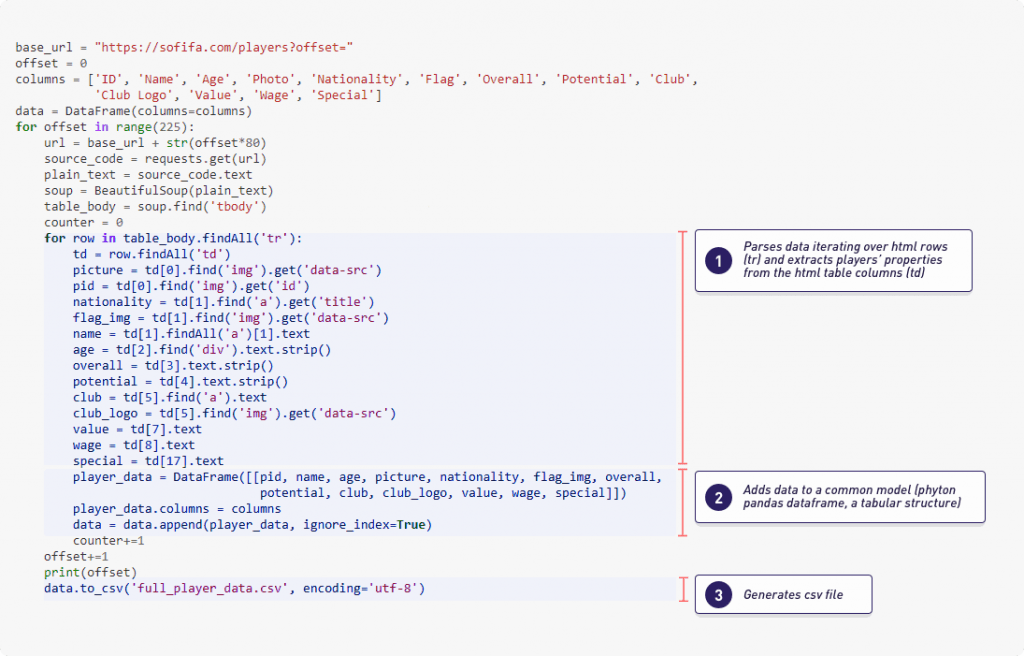
Task: Click the 'table_body = soup.find('tbody')' line
Action: tap(155, 207)
